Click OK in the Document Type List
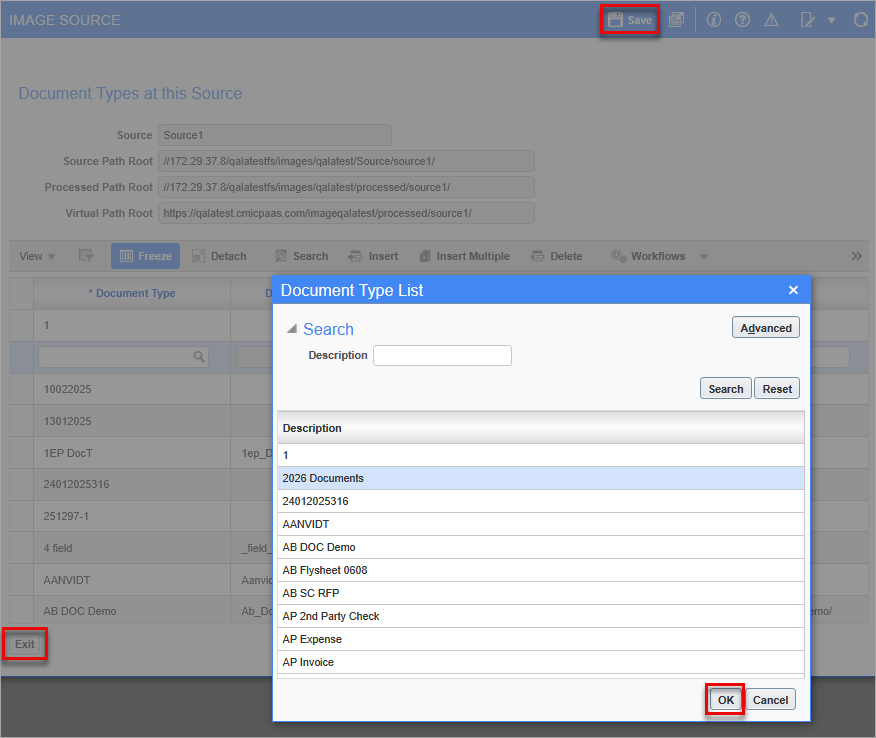 click(725, 699)
